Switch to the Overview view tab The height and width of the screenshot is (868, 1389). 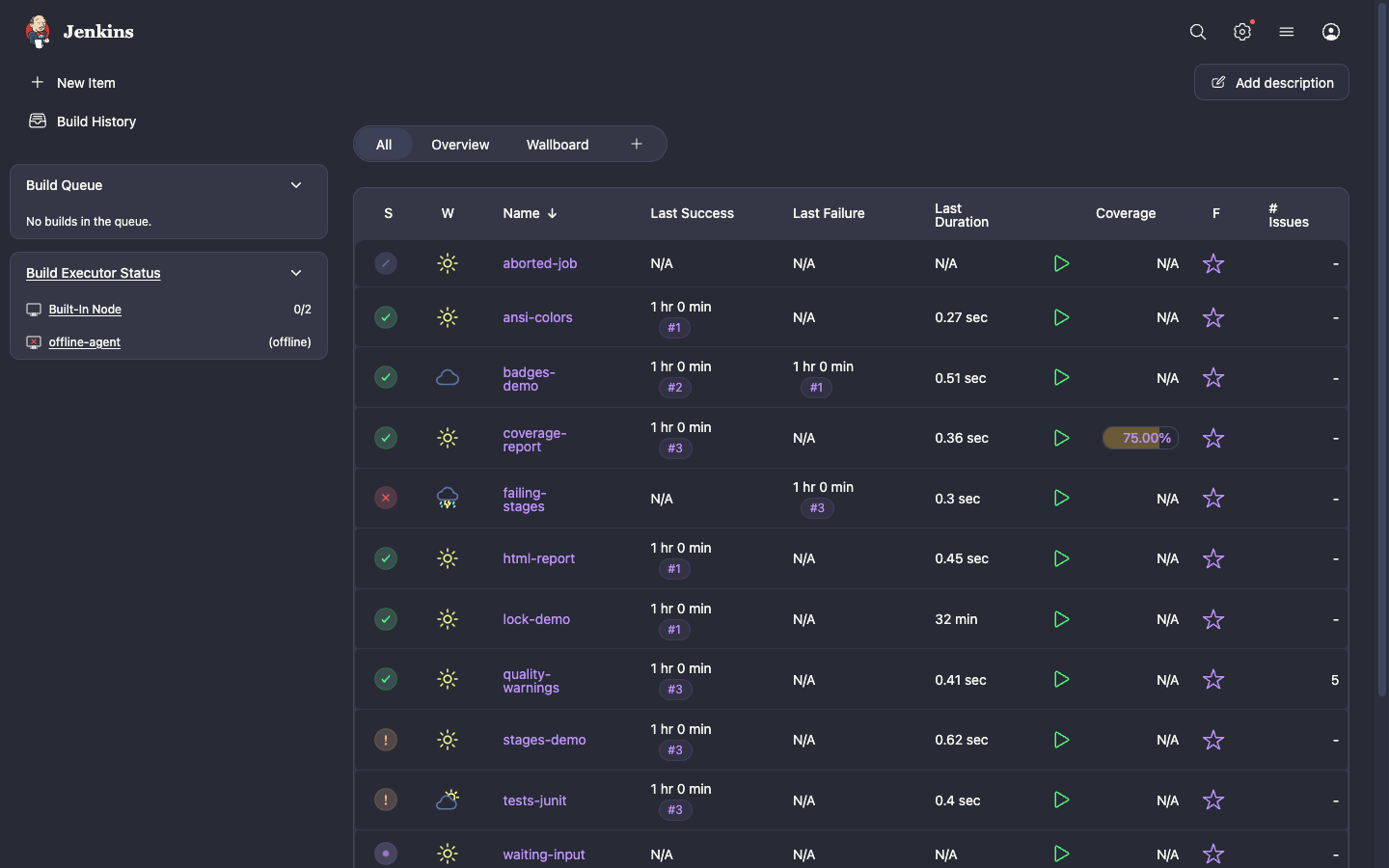pos(460,145)
